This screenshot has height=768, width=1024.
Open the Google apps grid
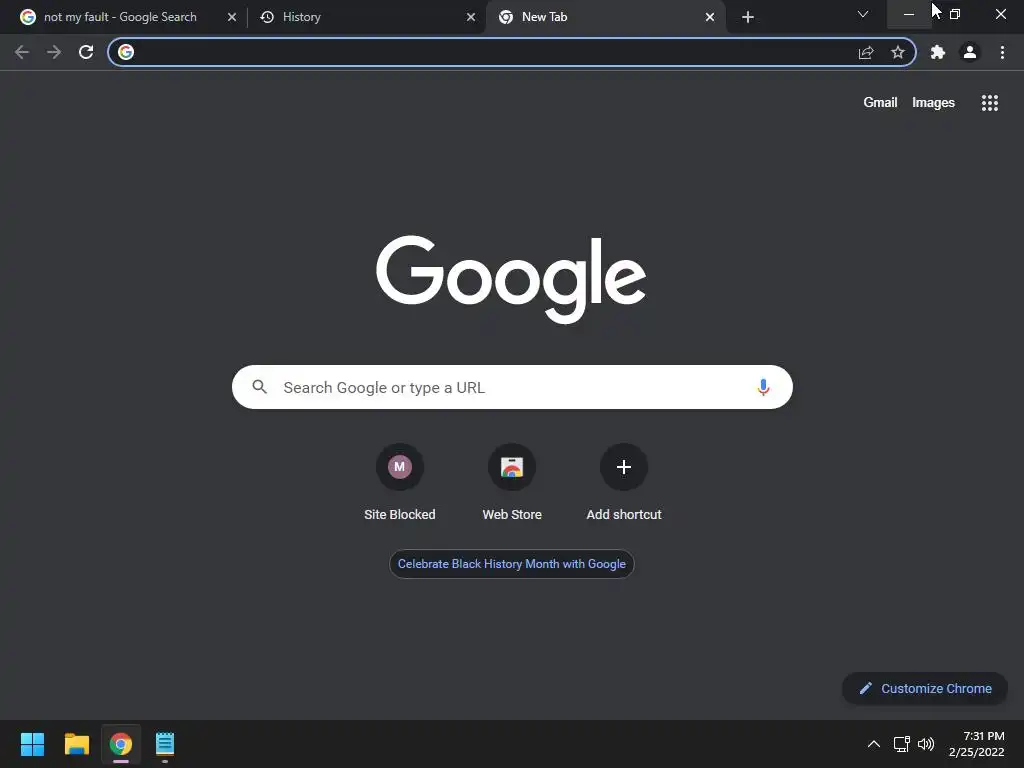click(x=990, y=103)
